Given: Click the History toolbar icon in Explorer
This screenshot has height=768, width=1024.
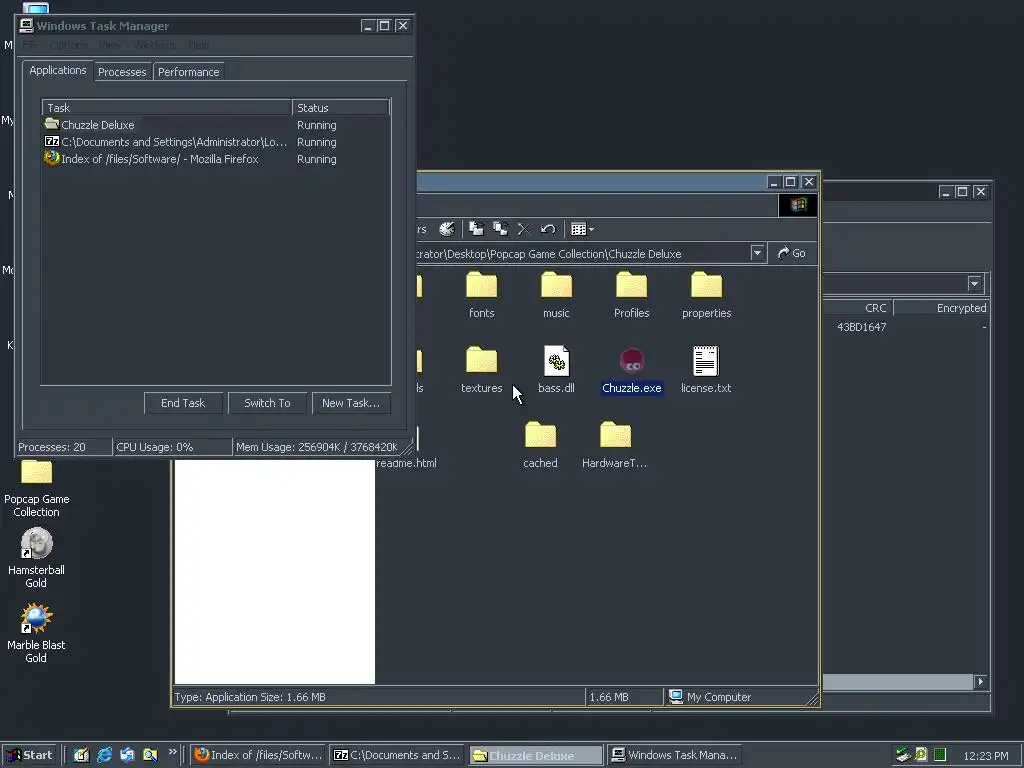Looking at the screenshot, I should (447, 229).
